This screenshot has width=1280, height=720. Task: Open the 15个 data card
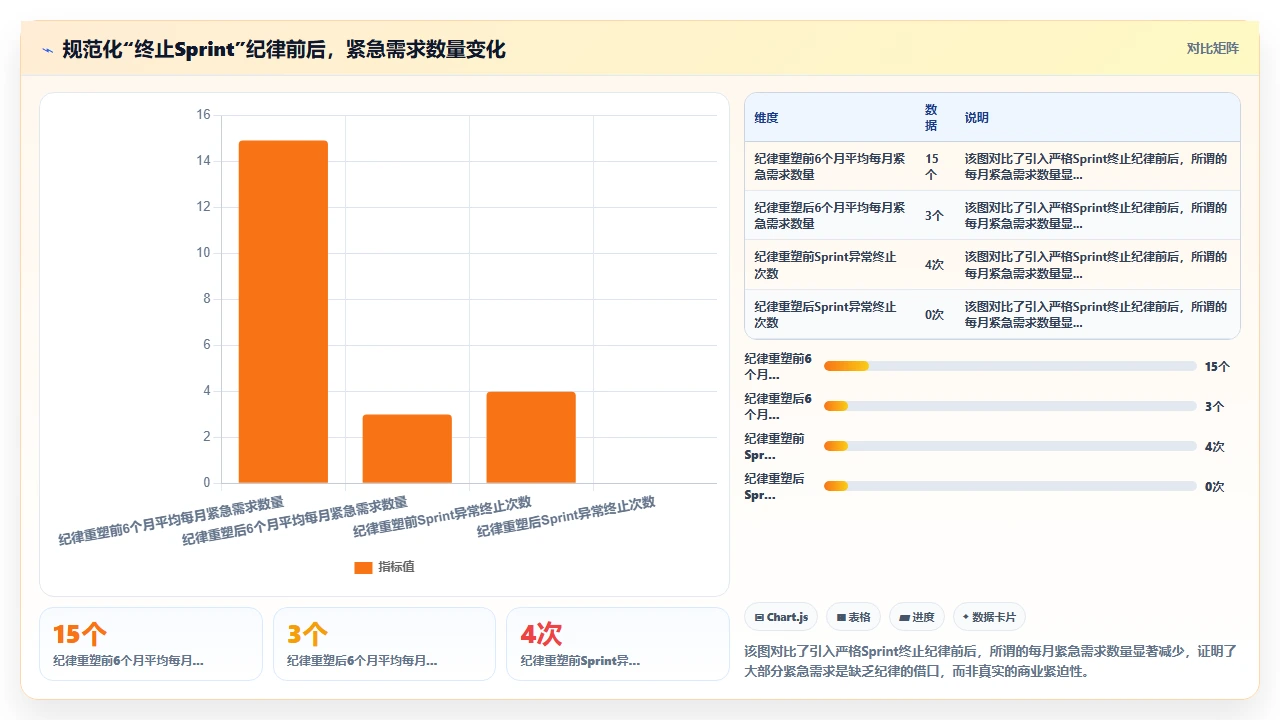coord(151,644)
